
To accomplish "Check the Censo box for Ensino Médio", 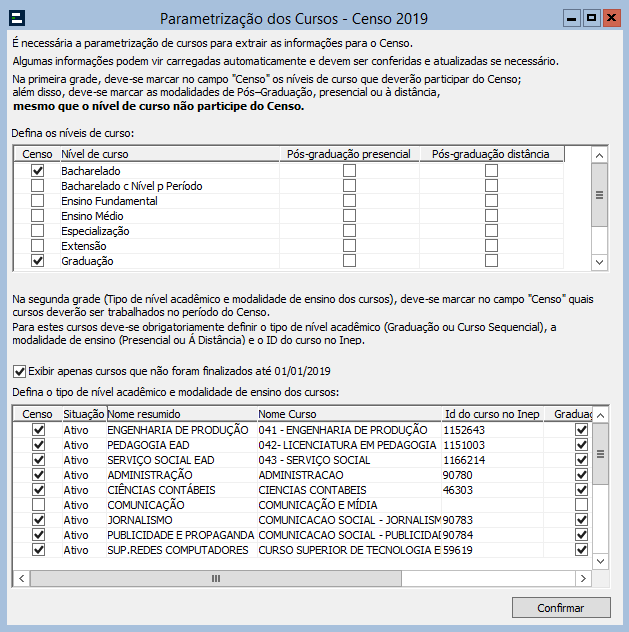I will (x=38, y=216).
